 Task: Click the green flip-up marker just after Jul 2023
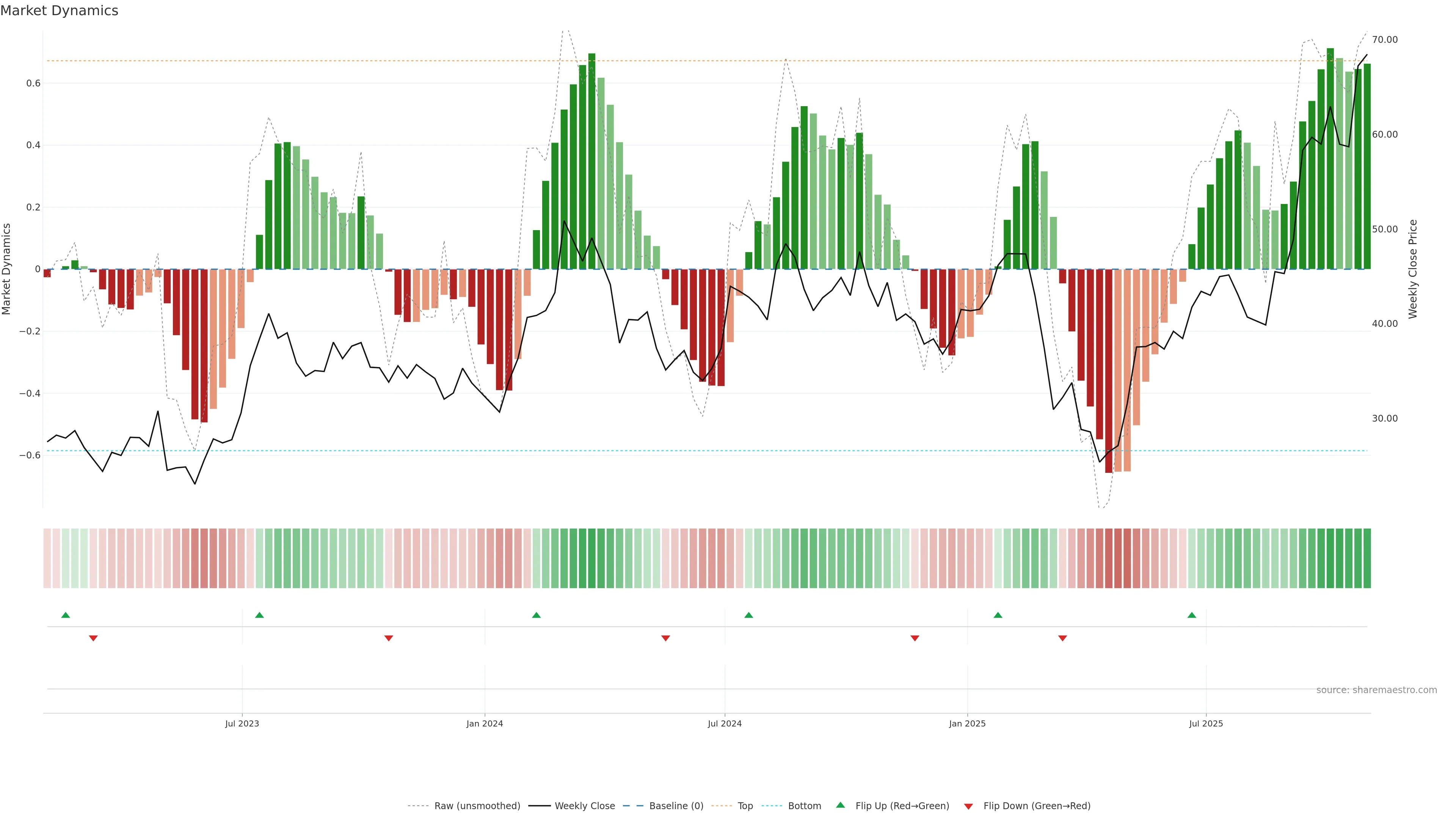point(259,615)
